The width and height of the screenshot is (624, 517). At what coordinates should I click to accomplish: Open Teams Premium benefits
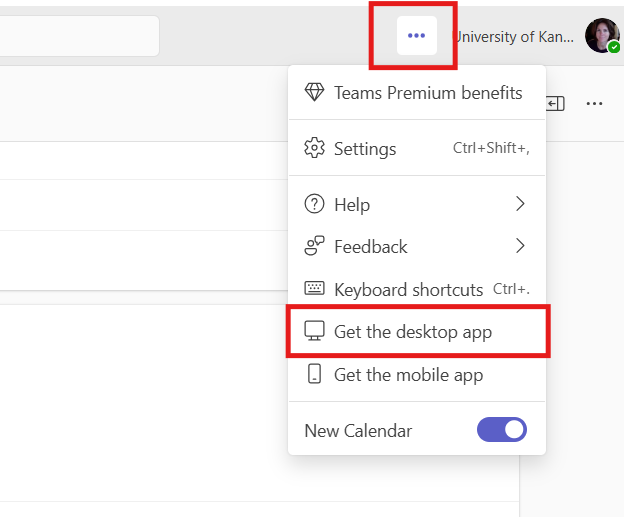[428, 93]
